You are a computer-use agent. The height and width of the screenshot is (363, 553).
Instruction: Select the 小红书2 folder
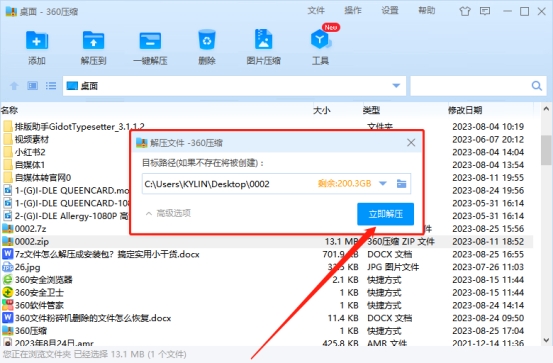coord(30,152)
